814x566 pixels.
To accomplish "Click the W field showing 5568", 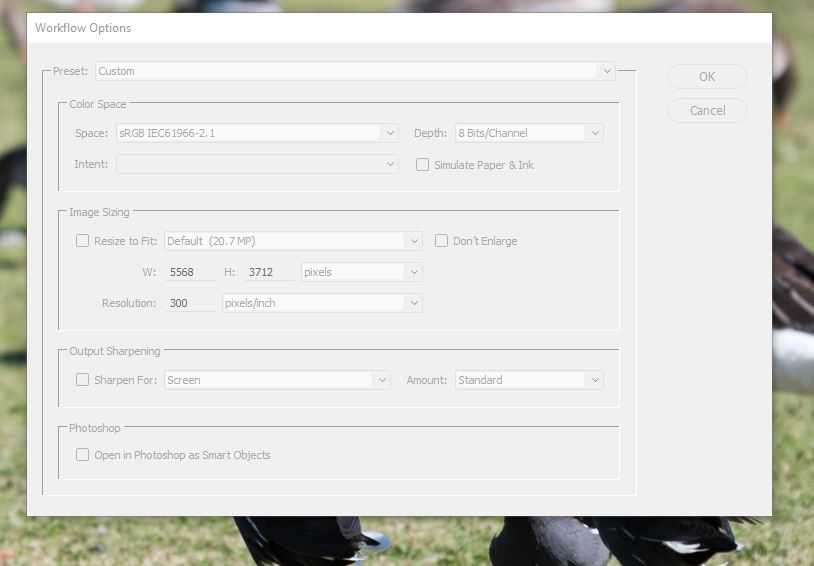I will coord(191,272).
